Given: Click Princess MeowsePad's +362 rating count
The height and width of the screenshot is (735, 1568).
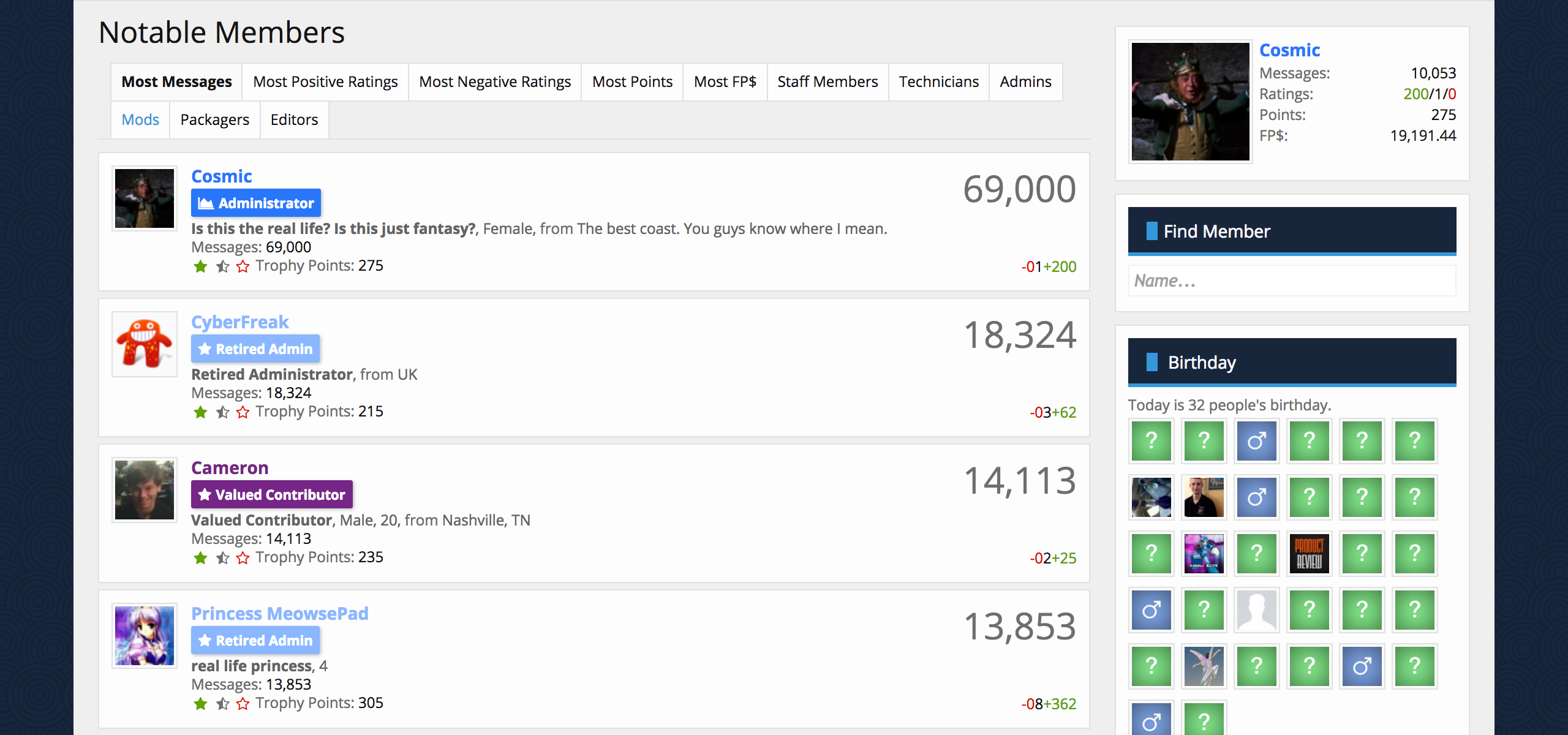Looking at the screenshot, I should tap(1060, 704).
